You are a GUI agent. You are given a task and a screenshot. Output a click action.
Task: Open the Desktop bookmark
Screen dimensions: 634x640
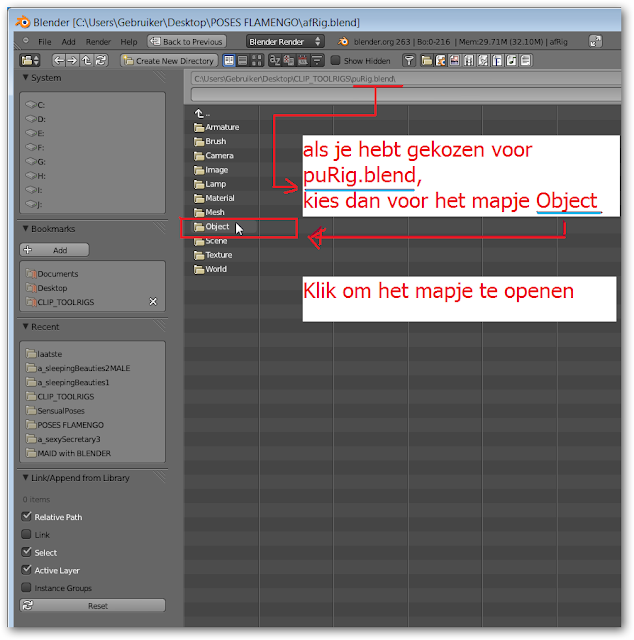click(47, 288)
